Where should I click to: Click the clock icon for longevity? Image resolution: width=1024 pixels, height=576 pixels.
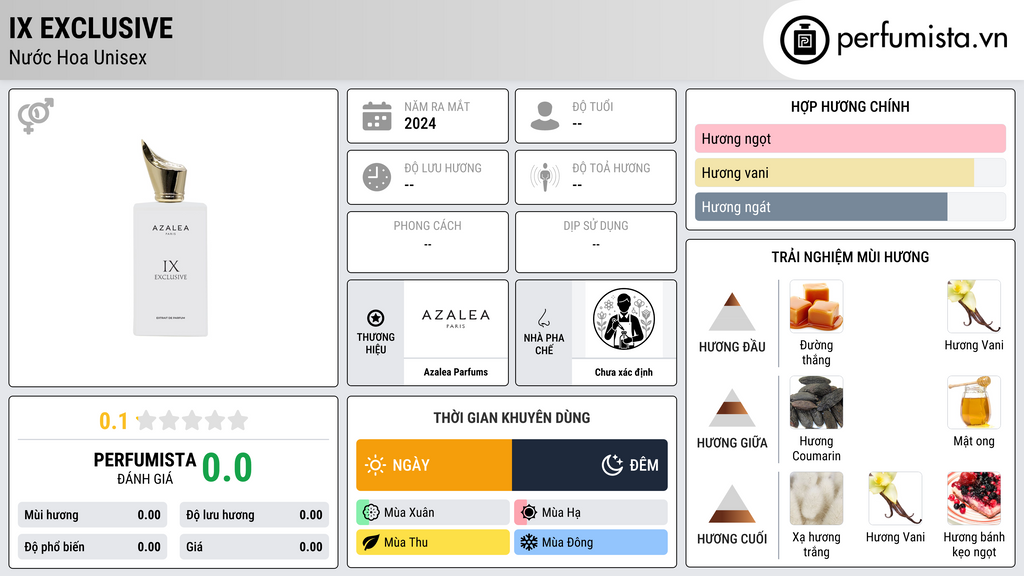(x=377, y=177)
